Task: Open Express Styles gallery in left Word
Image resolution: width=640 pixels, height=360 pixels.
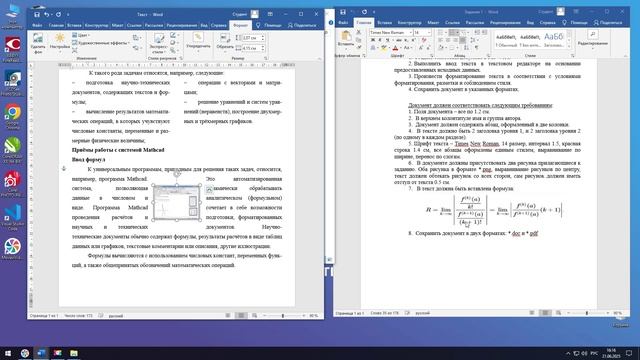Action: point(158,44)
